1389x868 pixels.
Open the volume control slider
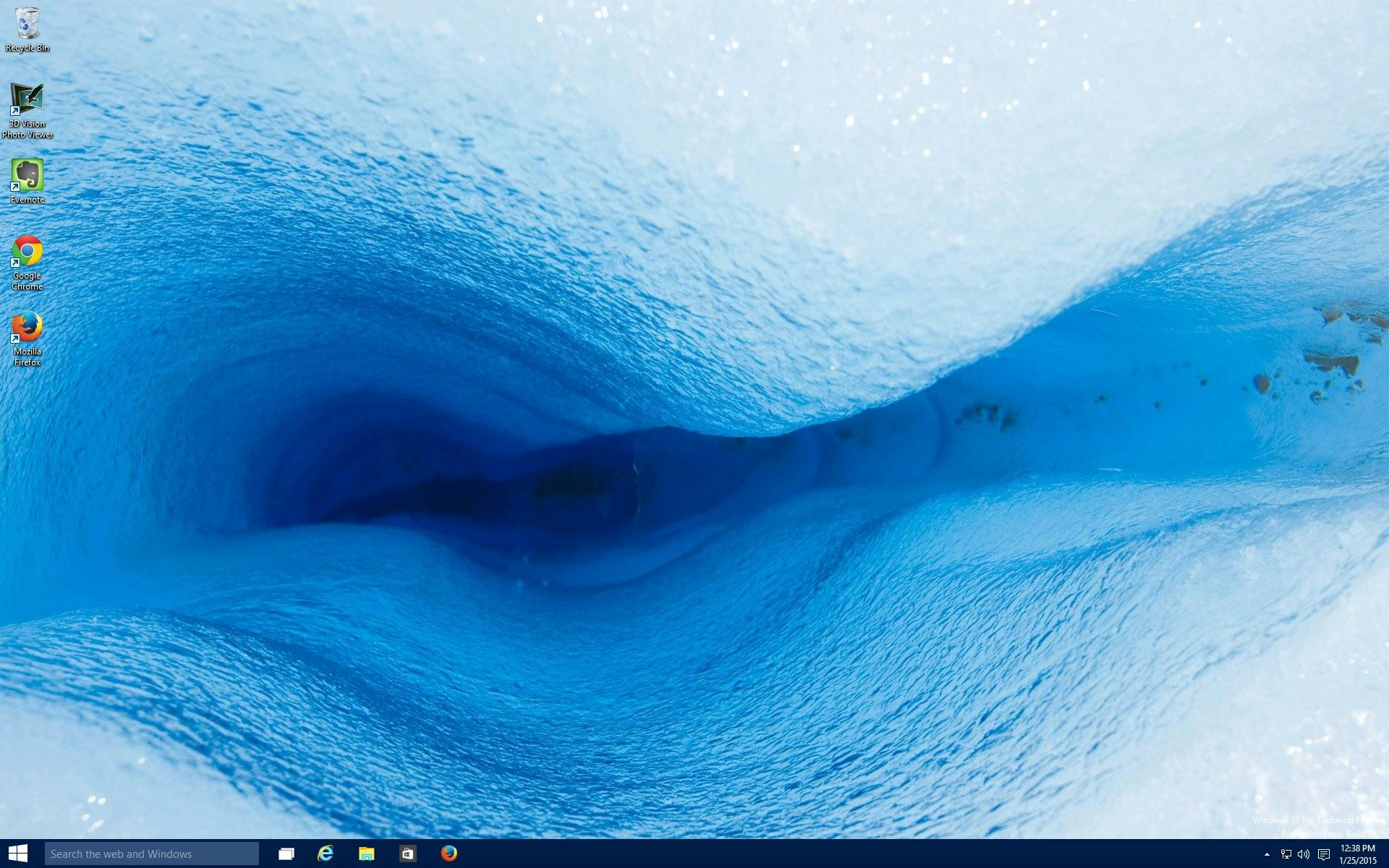(1304, 854)
